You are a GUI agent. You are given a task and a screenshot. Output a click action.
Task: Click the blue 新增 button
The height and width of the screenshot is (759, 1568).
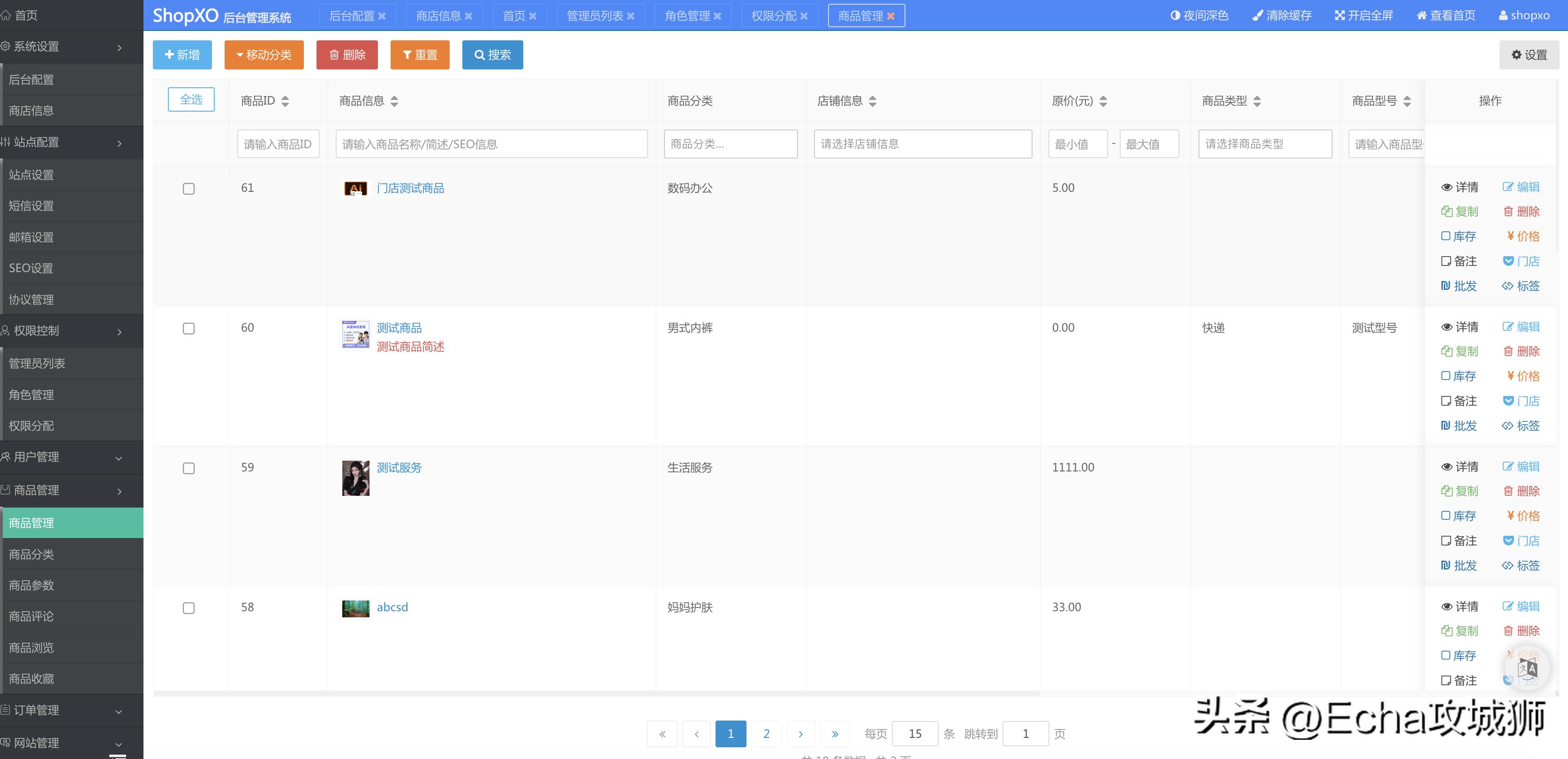182,55
